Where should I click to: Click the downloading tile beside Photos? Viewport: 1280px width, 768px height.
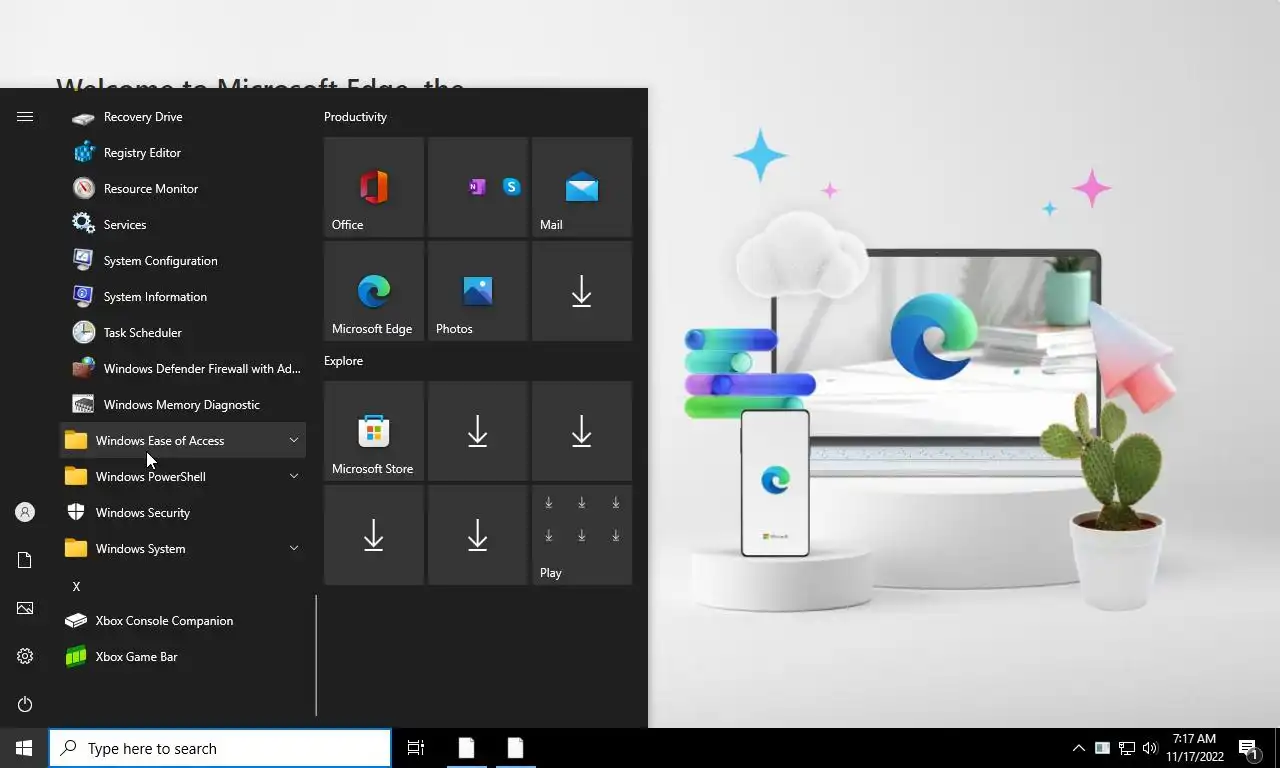pyautogui.click(x=582, y=291)
